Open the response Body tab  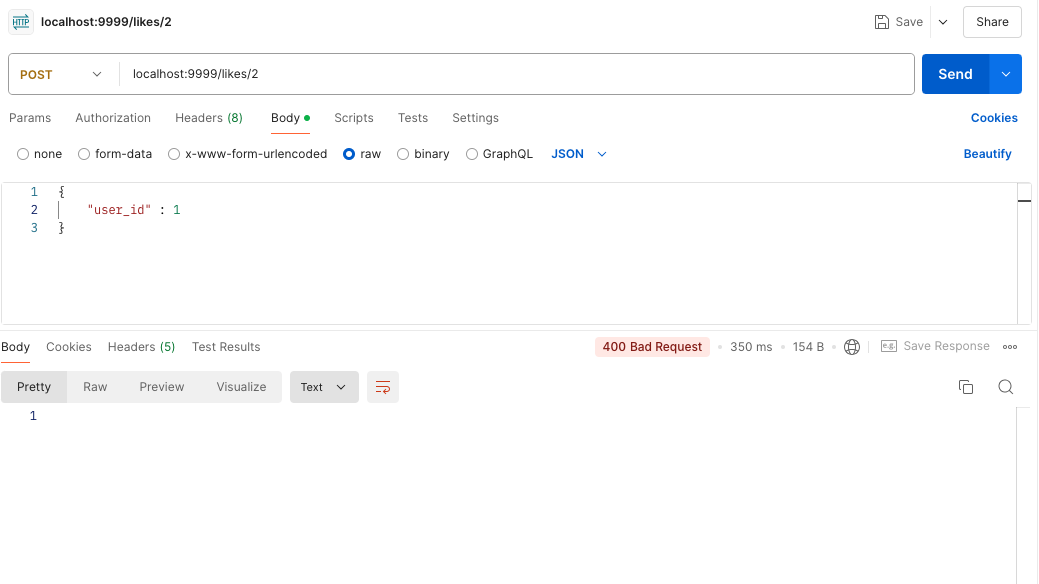point(15,347)
